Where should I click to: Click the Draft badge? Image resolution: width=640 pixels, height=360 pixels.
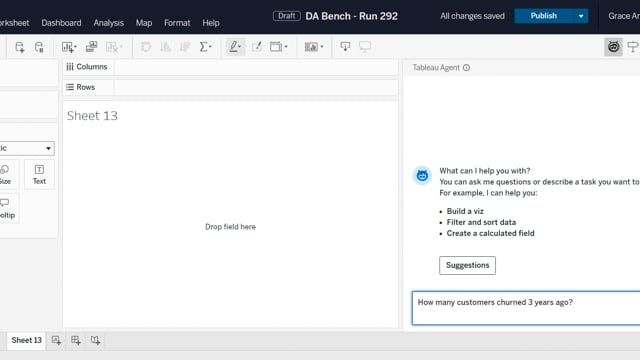(x=287, y=16)
